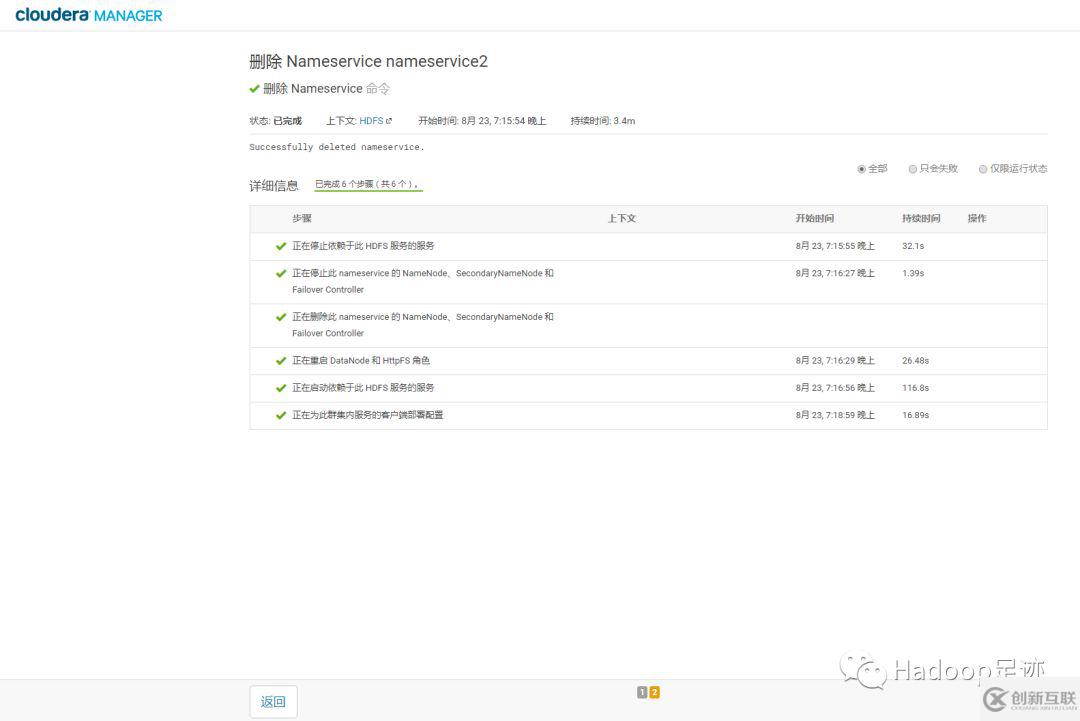Click the message Successfully deleted nameservice.
The width and height of the screenshot is (1080, 721).
[337, 147]
